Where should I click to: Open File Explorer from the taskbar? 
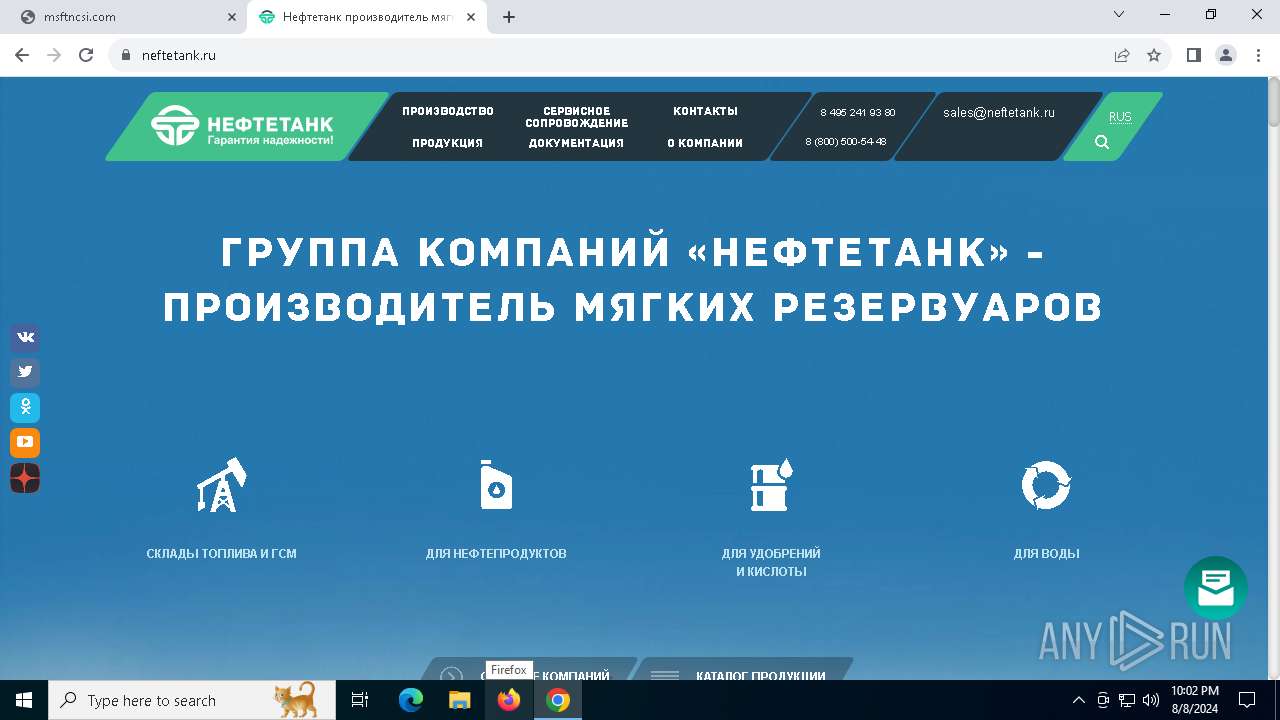click(460, 700)
